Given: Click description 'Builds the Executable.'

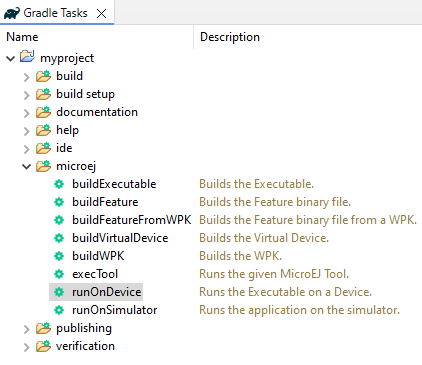Looking at the screenshot, I should click(256, 184).
